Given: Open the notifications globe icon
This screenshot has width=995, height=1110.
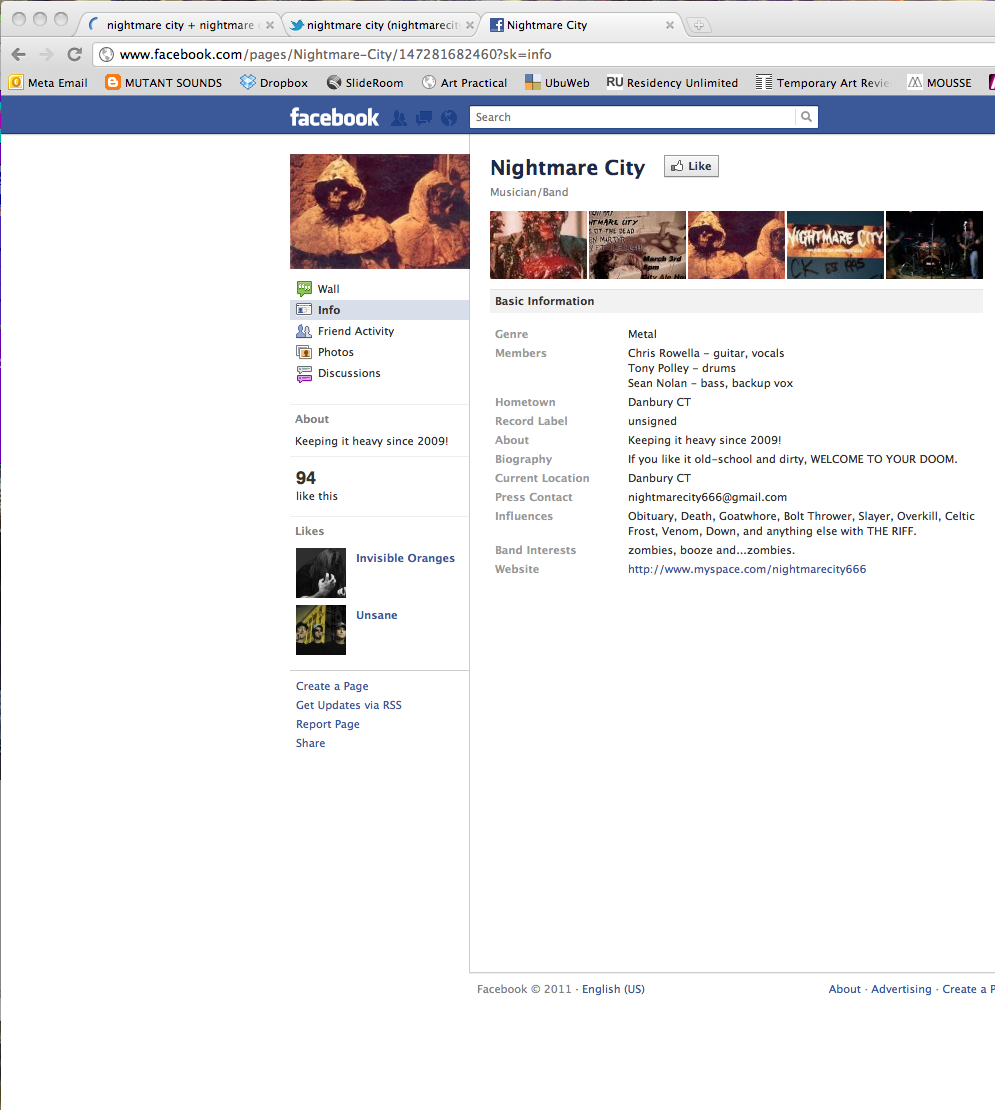Looking at the screenshot, I should pyautogui.click(x=449, y=118).
